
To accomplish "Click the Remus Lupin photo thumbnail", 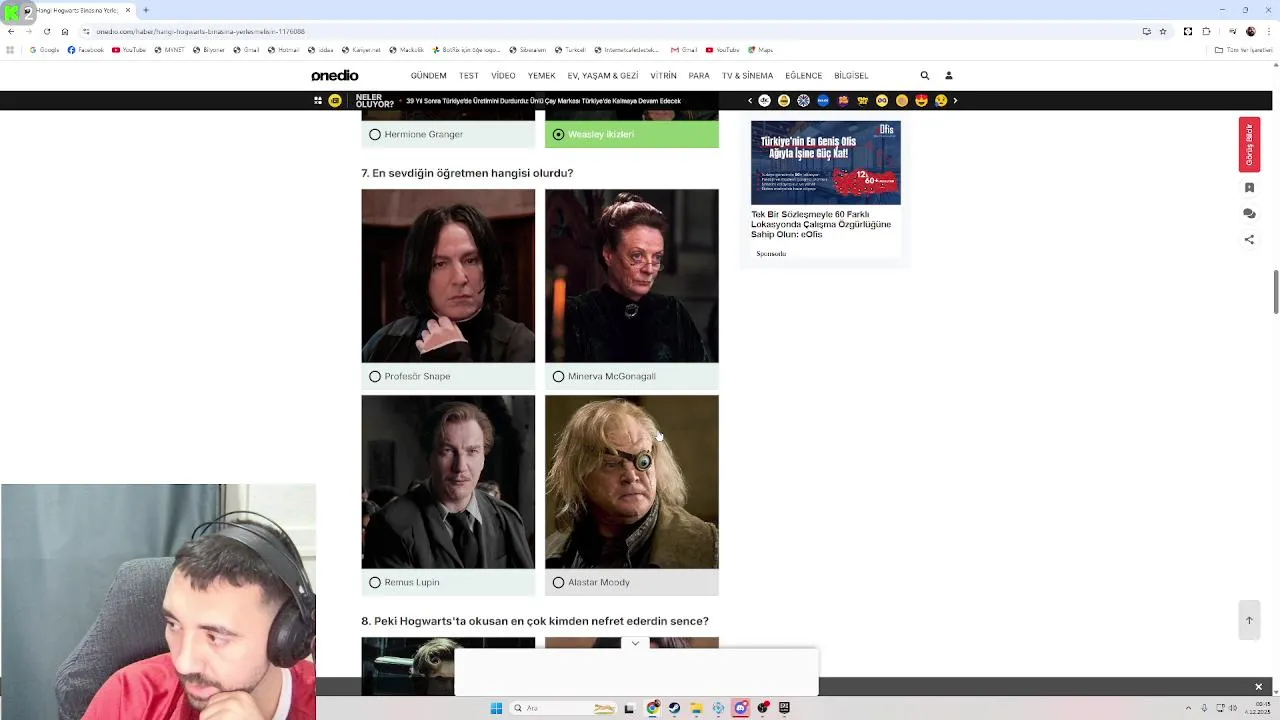I will click(448, 482).
